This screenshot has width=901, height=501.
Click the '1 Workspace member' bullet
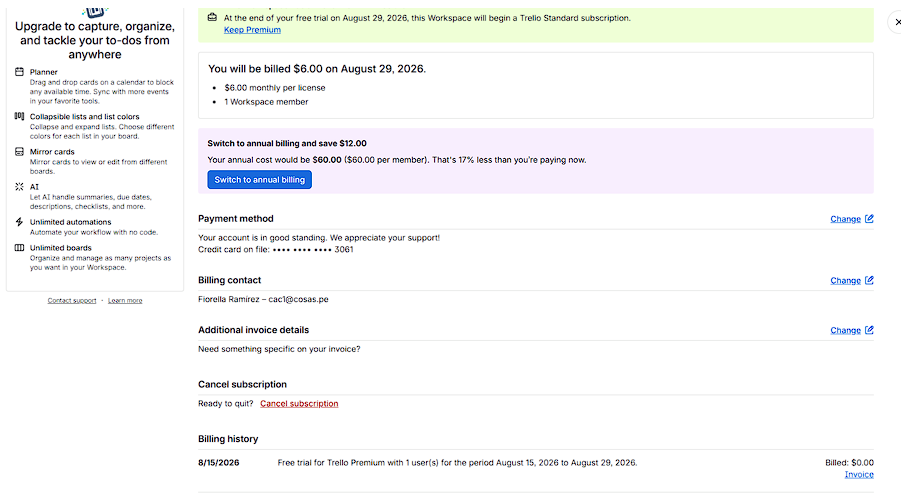(x=266, y=102)
